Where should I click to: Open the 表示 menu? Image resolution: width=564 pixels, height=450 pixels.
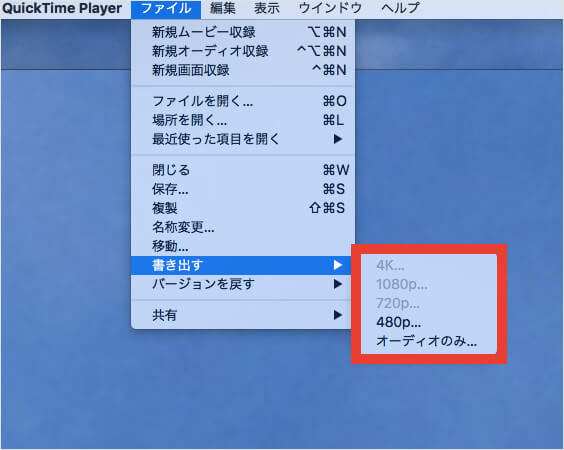pos(267,9)
